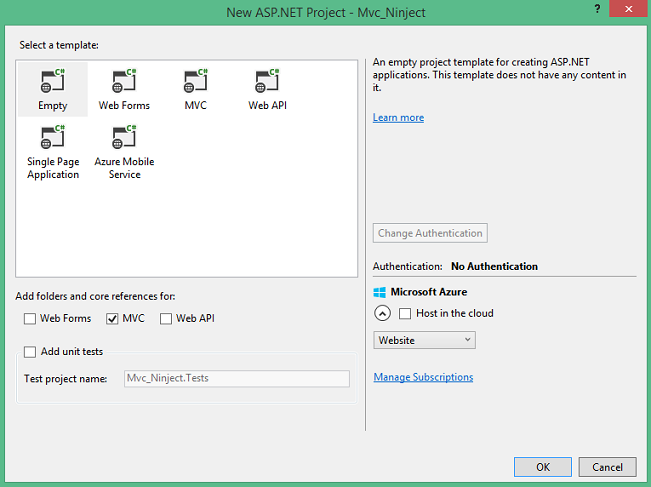651x487 pixels.
Task: Select the Azure Mobile Service template
Action: pos(124,152)
